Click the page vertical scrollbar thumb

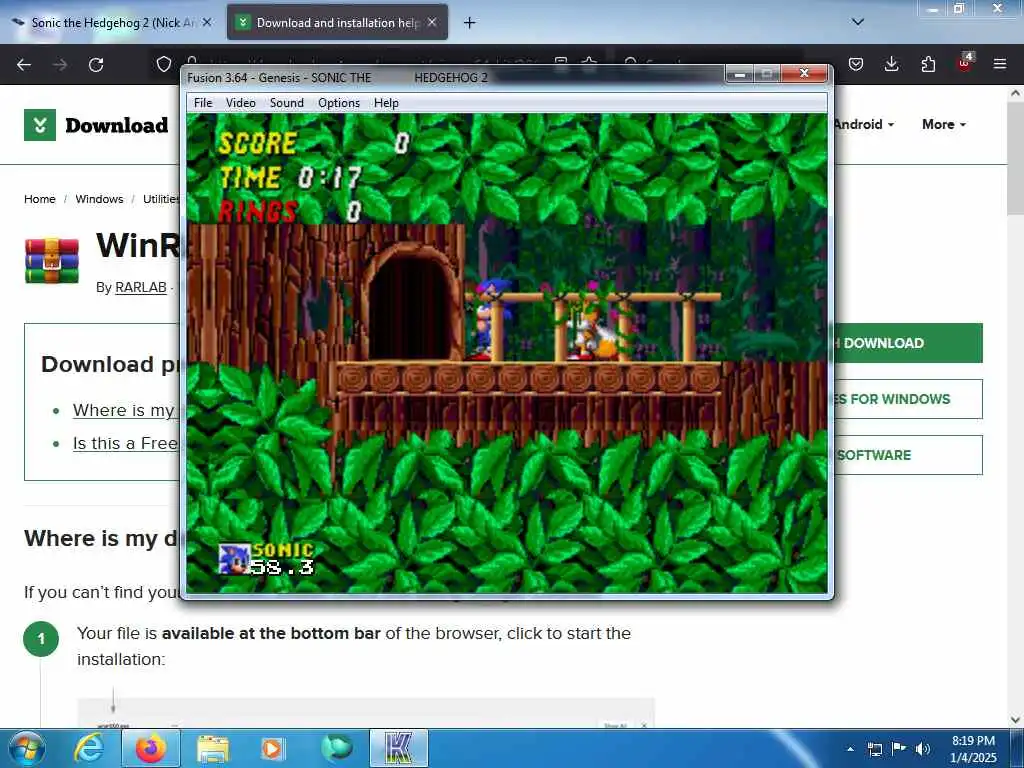pos(1016,158)
